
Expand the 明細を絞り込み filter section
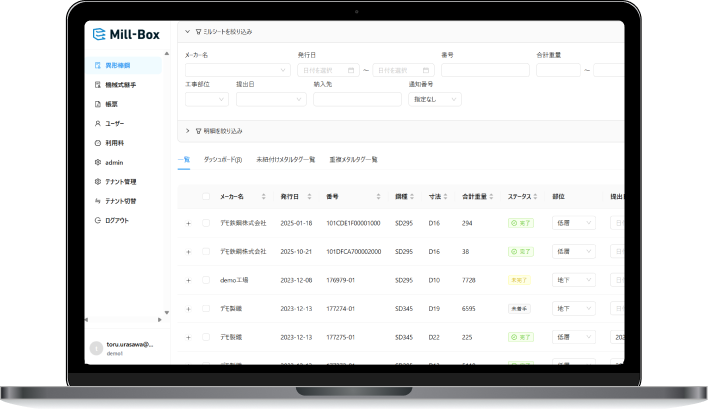(x=187, y=131)
